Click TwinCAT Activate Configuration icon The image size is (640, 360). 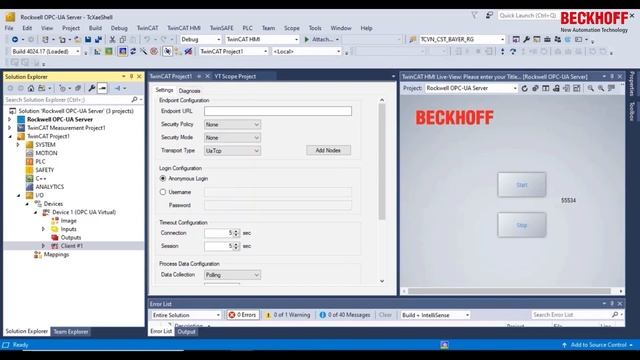coord(97,51)
